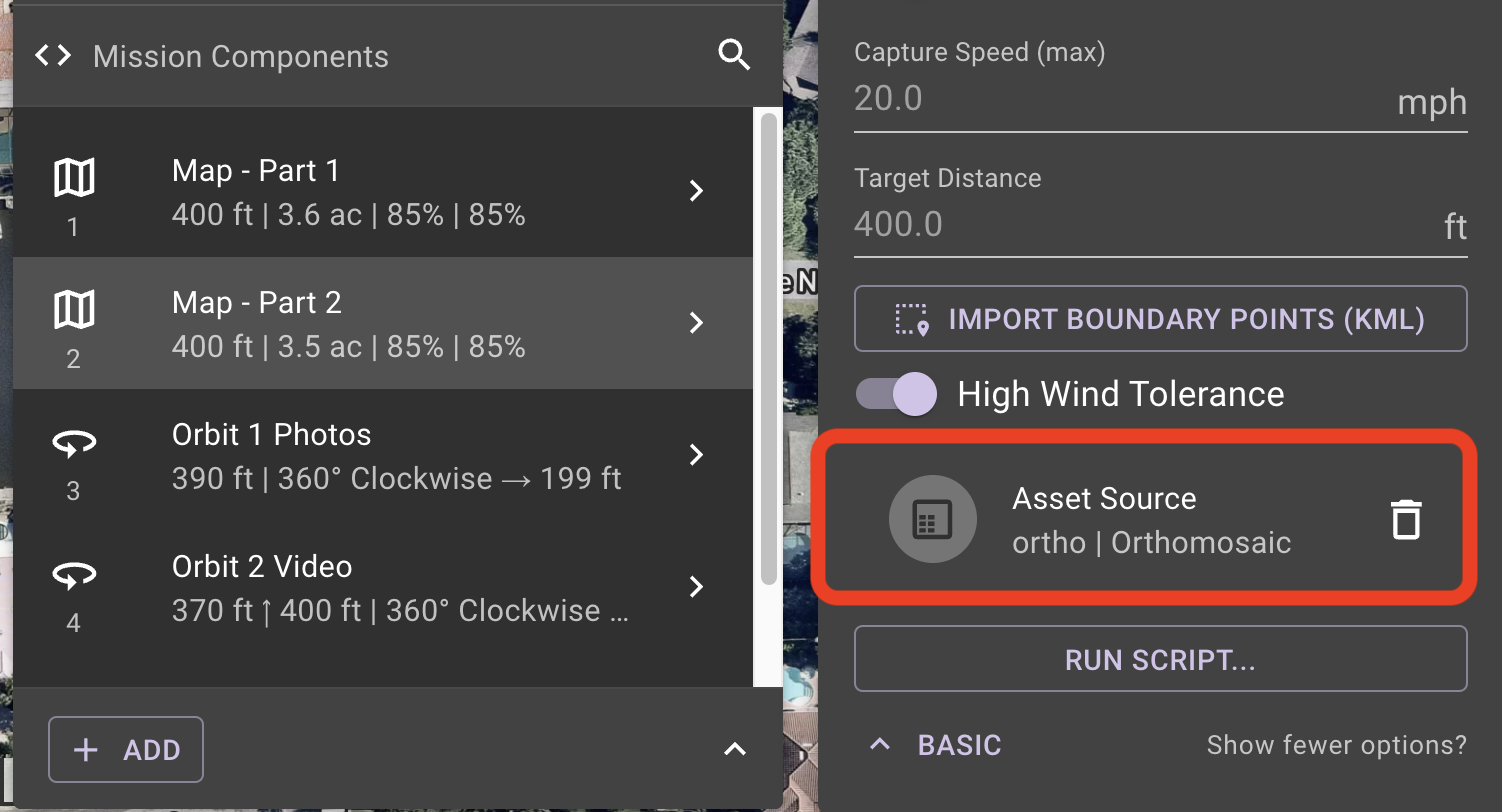The image size is (1502, 812).
Task: Expand Orbit 1 Photos with right arrow
Action: point(697,455)
